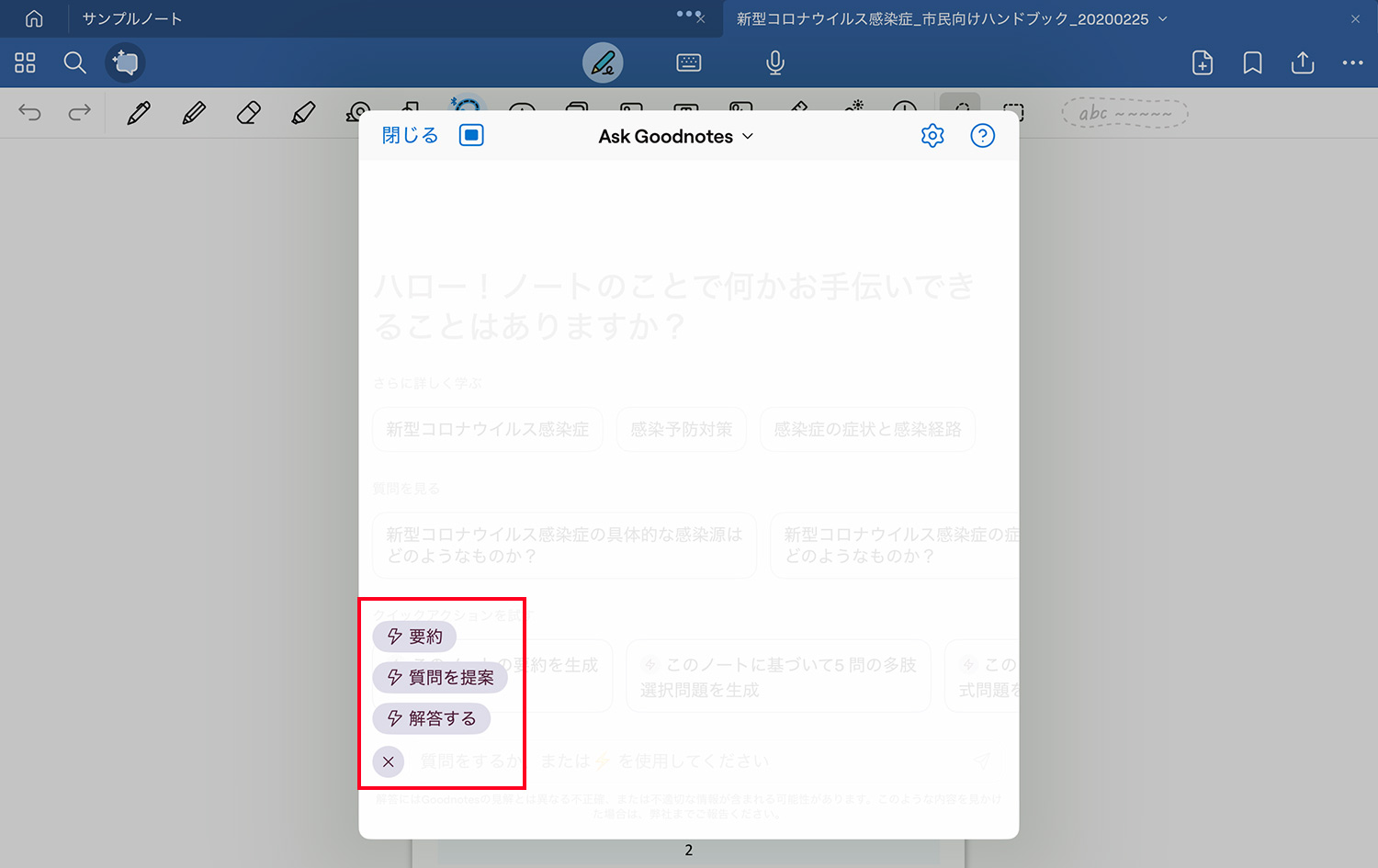
Task: Expand the Ask Goodnotes title dropdown
Action: coord(676,136)
